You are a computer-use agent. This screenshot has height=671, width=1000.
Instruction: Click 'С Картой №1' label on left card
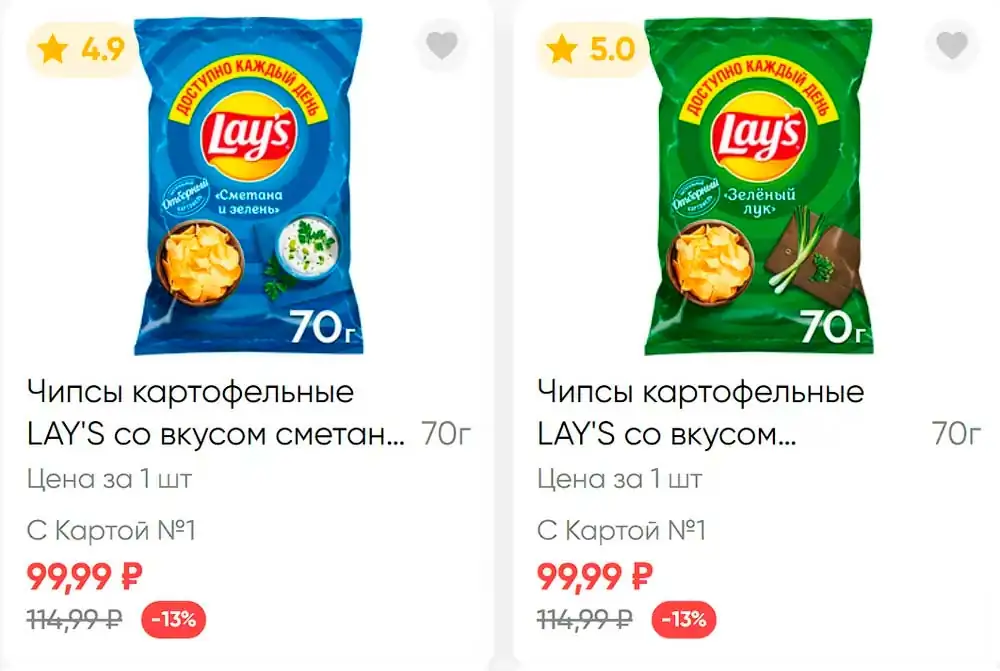point(111,531)
